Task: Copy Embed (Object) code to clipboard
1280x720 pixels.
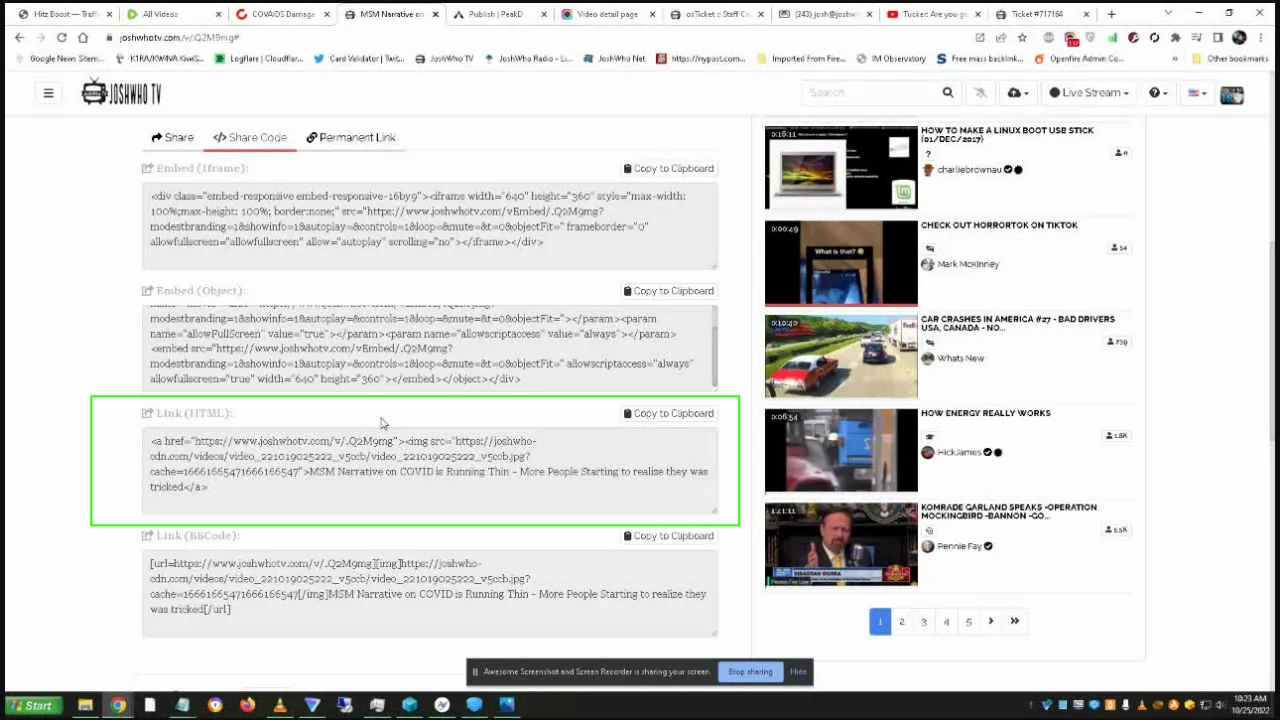Action: coord(669,291)
